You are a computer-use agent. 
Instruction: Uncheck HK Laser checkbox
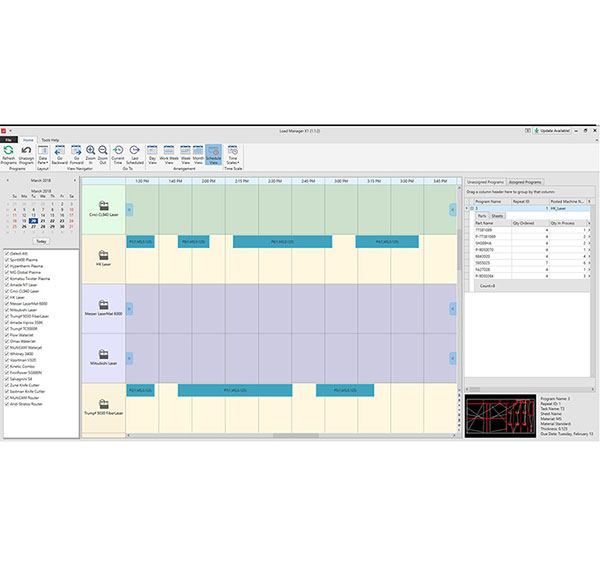pos(7,297)
